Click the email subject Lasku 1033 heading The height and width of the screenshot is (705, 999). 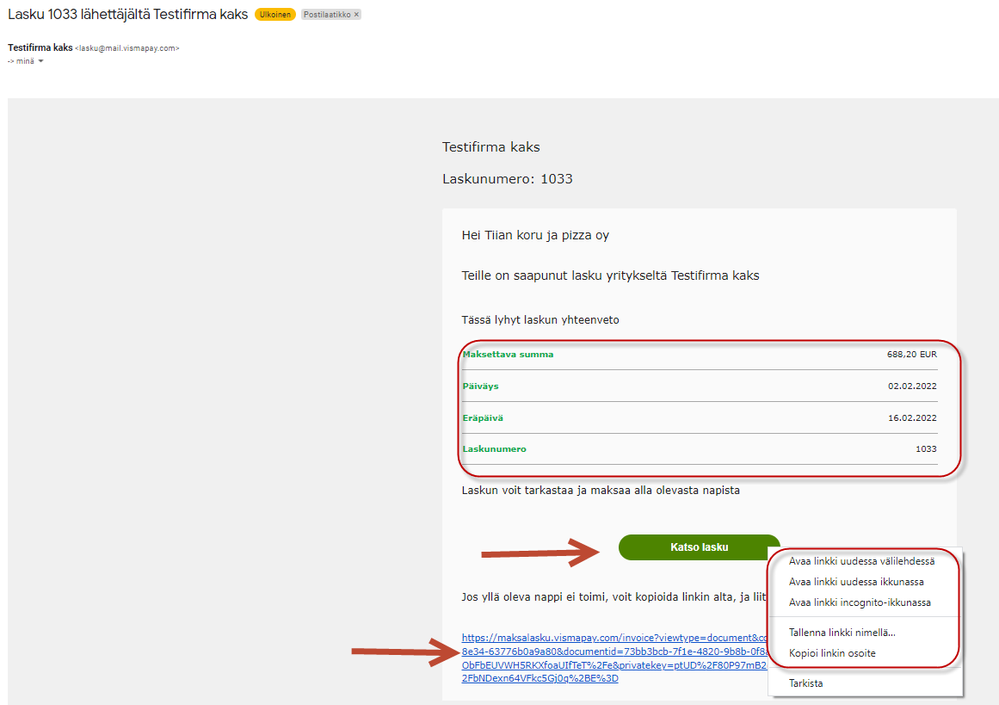pos(127,14)
